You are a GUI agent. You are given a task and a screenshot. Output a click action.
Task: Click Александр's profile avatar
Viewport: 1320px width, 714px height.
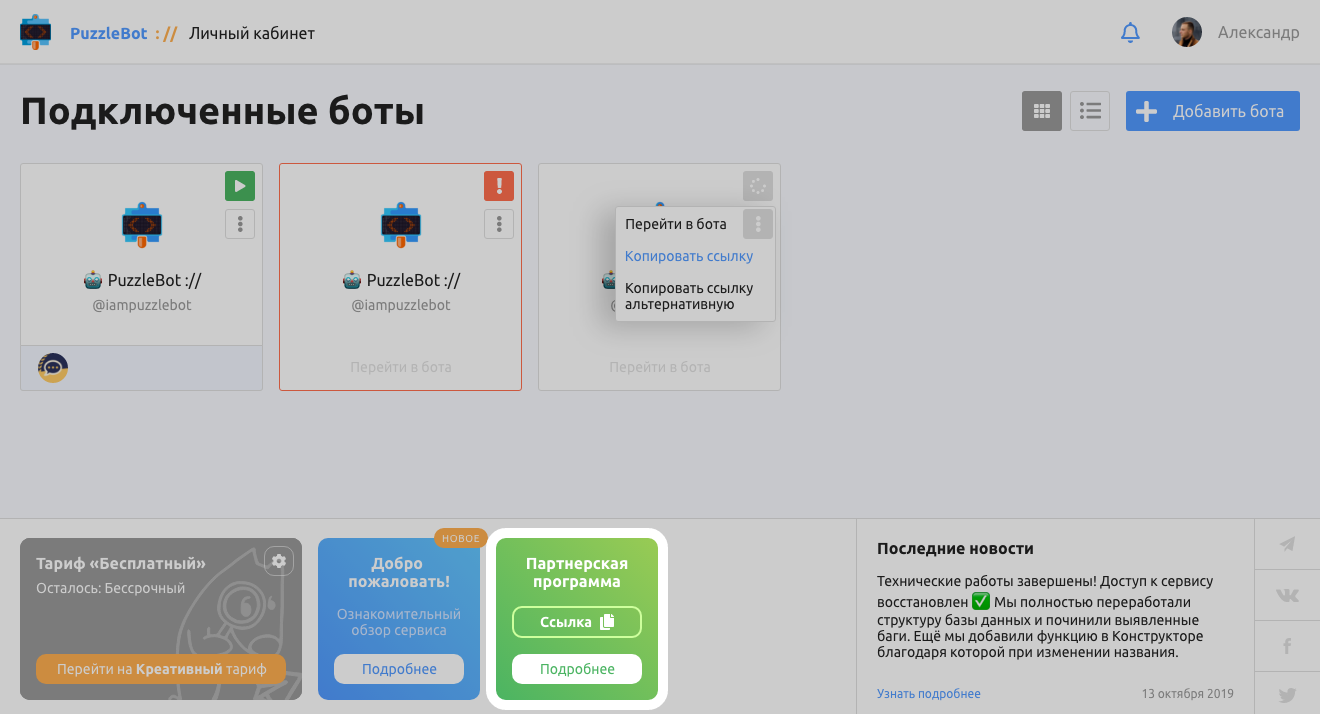point(1187,32)
